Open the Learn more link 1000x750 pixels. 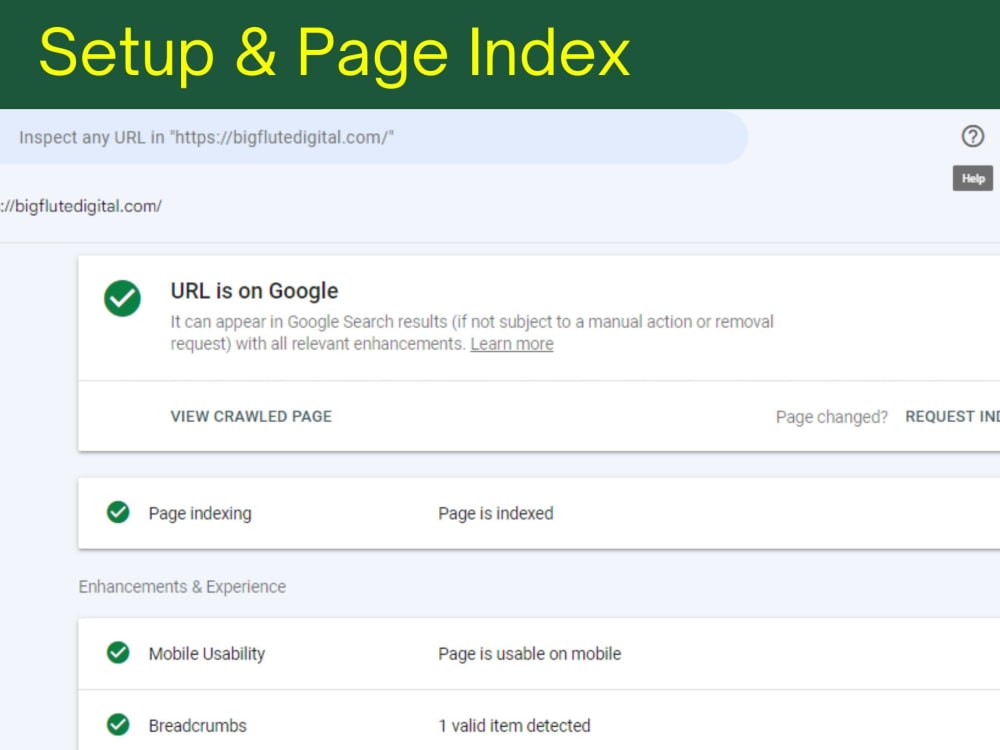(x=511, y=344)
